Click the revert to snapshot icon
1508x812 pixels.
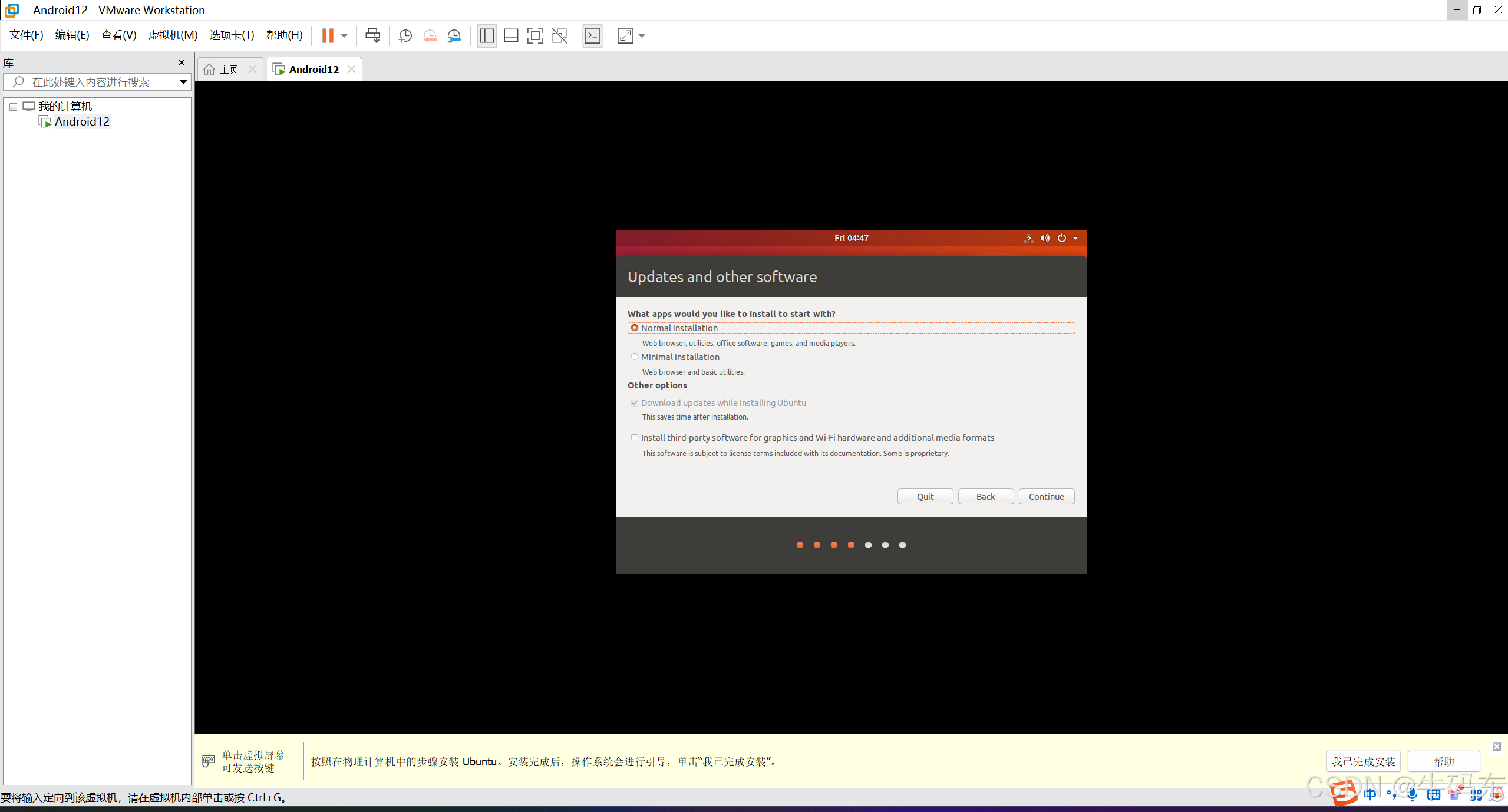(430, 35)
